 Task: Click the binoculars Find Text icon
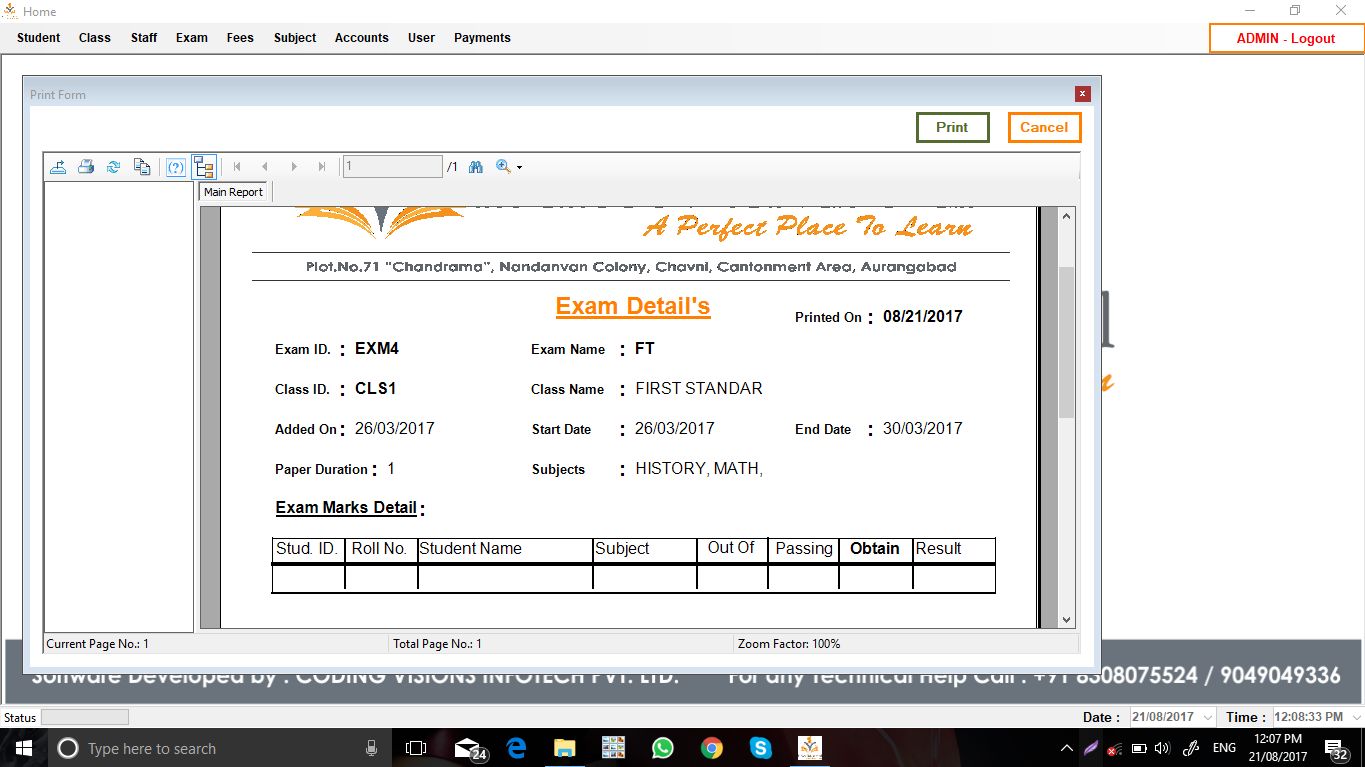[x=476, y=167]
